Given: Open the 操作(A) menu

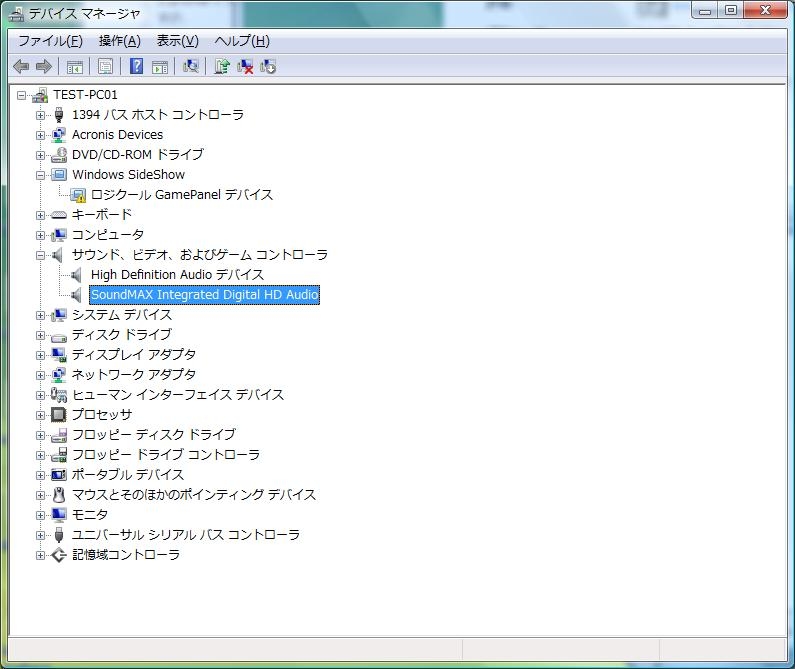Looking at the screenshot, I should tap(120, 41).
